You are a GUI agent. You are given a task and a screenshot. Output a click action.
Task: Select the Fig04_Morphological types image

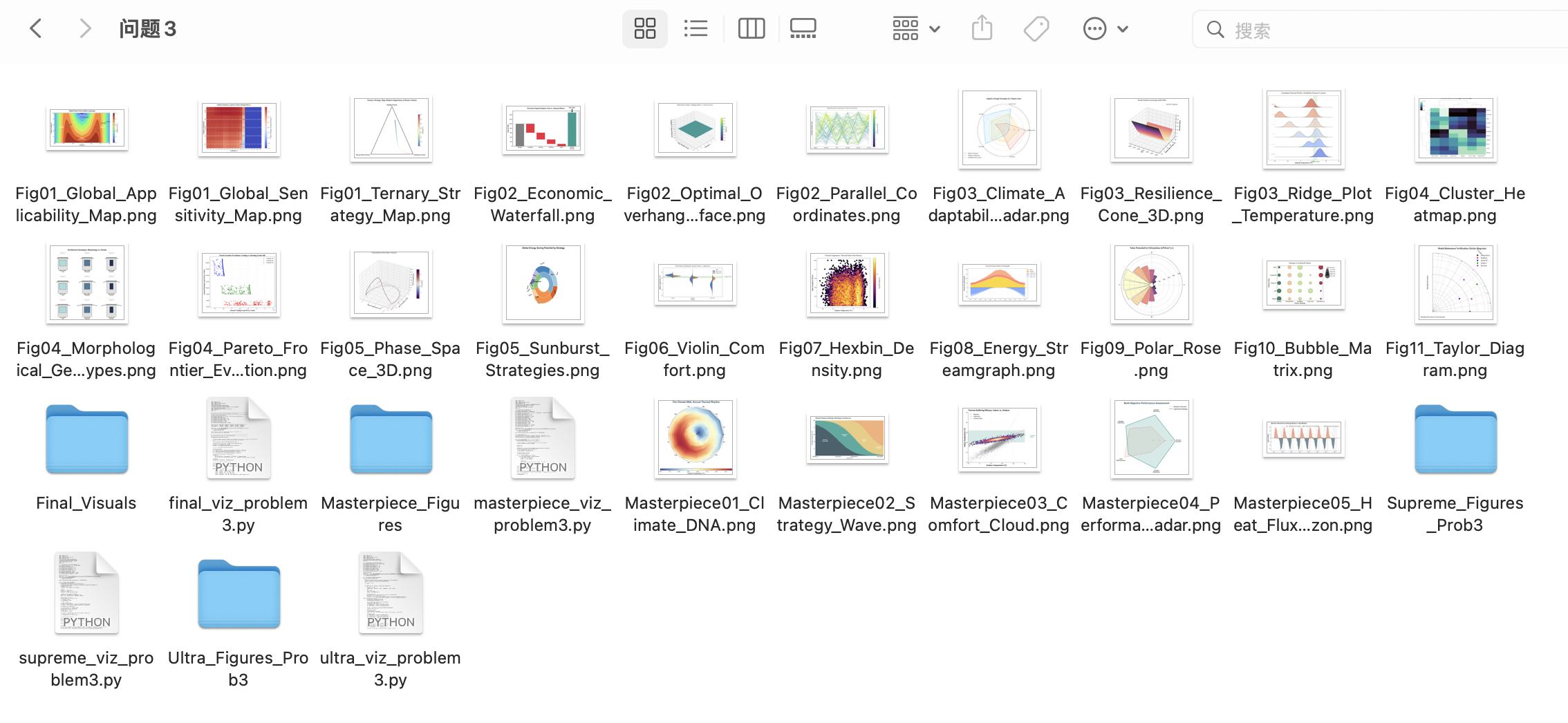(86, 283)
